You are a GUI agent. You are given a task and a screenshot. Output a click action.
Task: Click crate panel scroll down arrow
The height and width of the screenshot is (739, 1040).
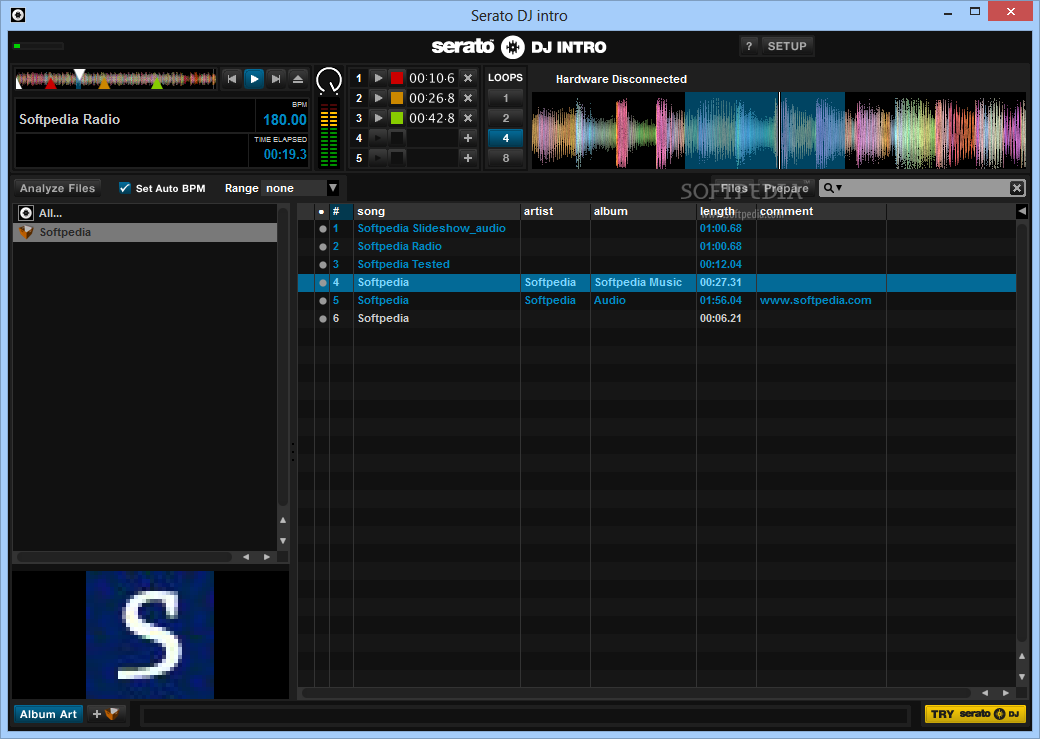tap(283, 541)
